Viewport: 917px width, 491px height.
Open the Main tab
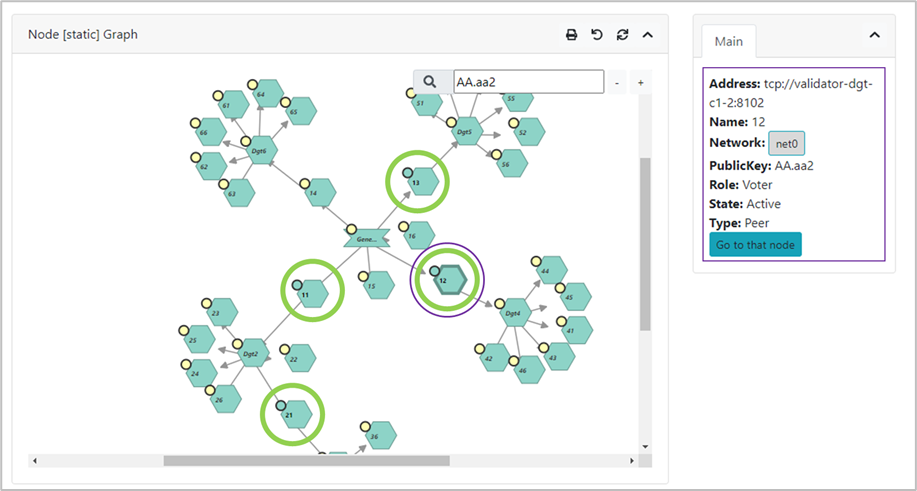(729, 42)
